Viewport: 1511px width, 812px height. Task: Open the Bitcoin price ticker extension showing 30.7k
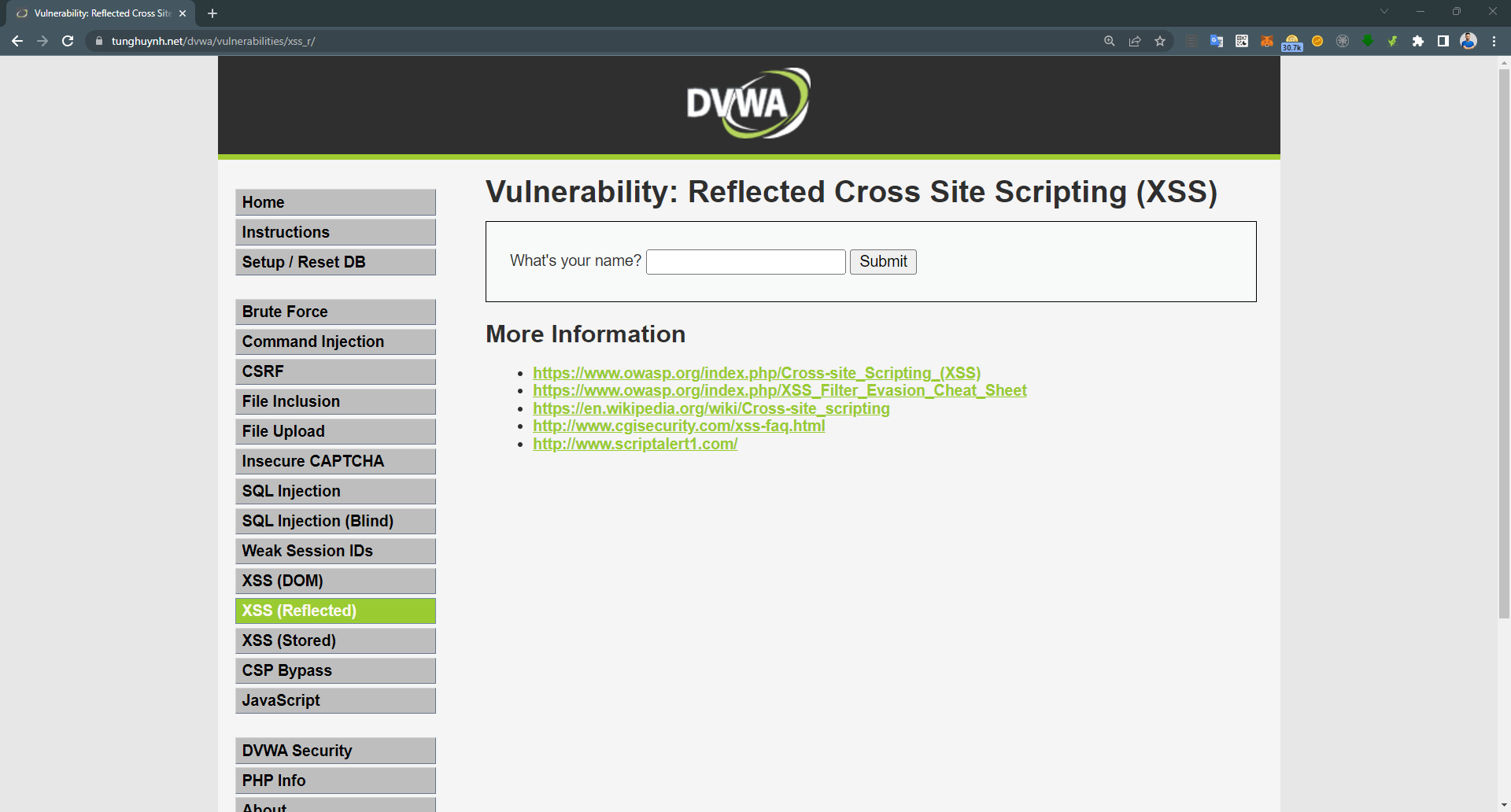click(x=1291, y=41)
